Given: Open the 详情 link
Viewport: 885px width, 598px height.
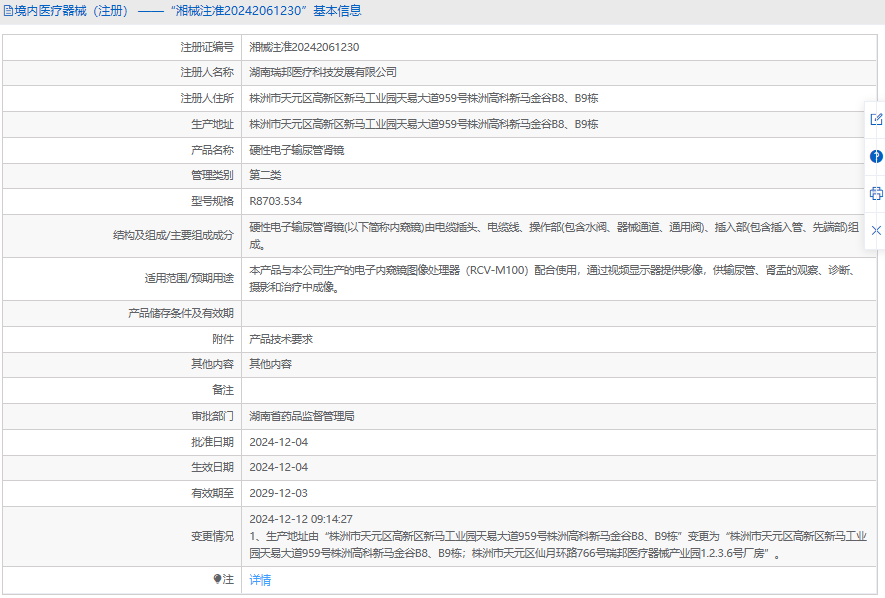Looking at the screenshot, I should tap(260, 579).
